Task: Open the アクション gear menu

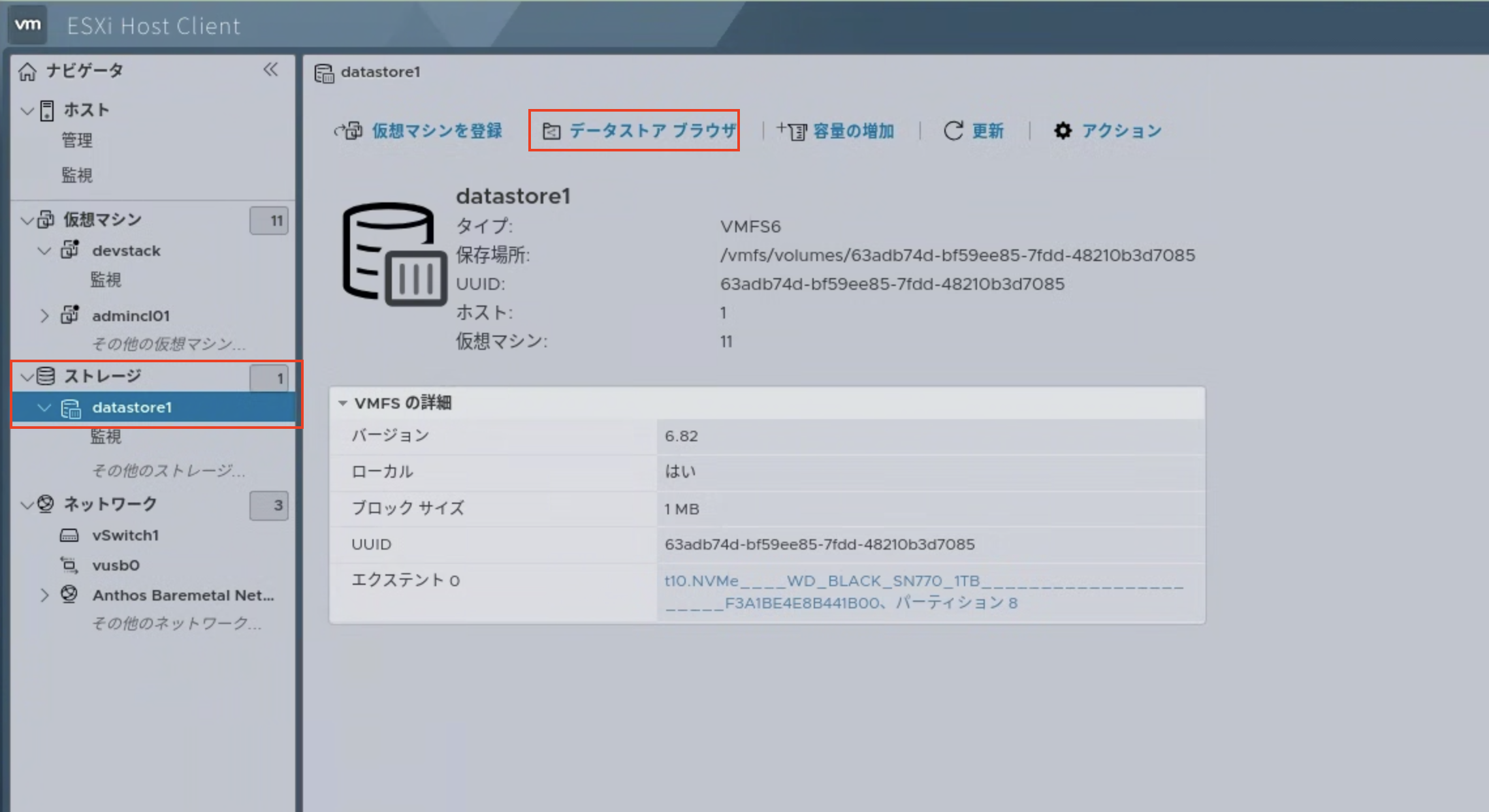Action: pos(1063,131)
